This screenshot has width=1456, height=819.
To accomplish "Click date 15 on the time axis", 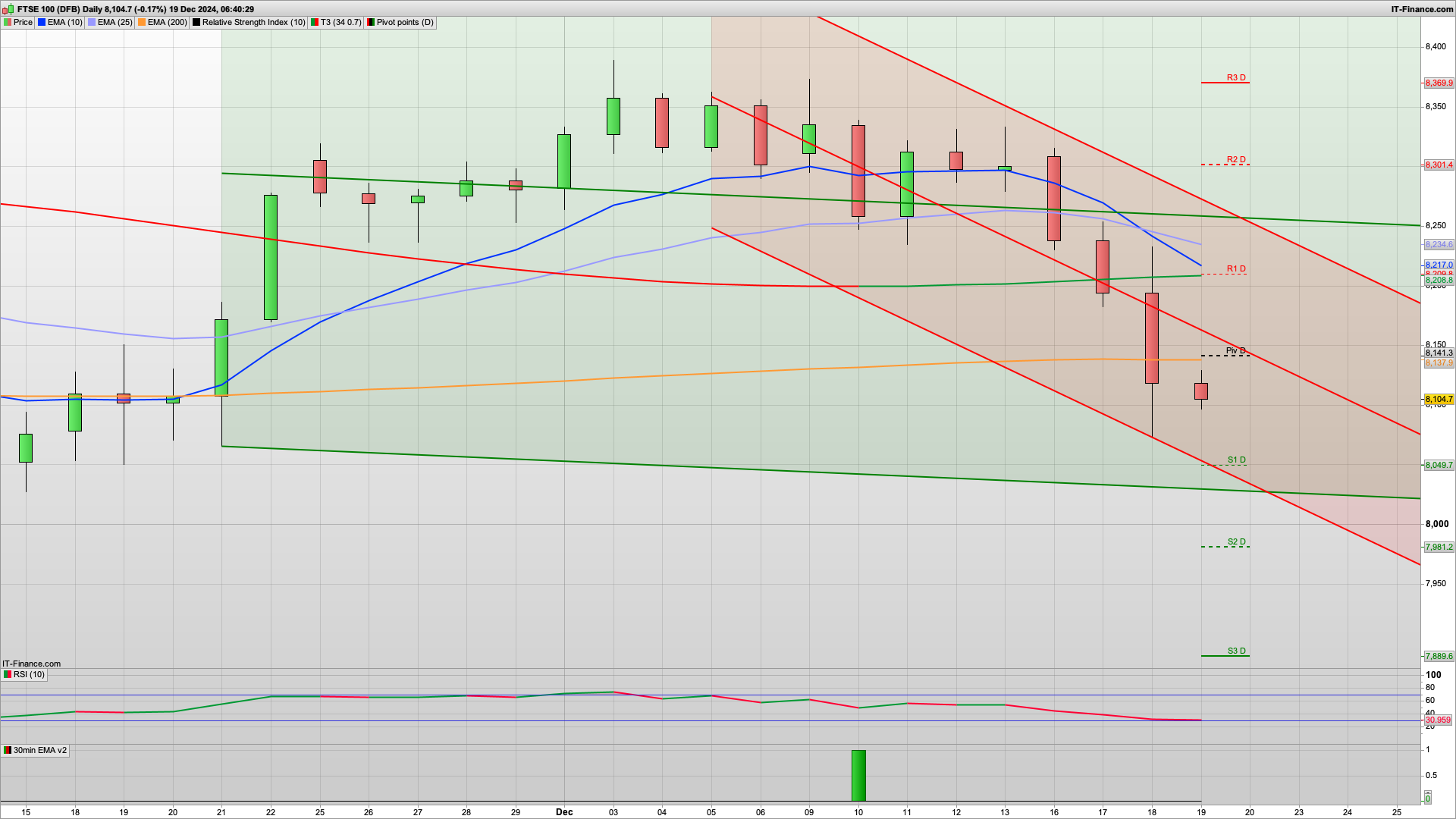I will (27, 812).
